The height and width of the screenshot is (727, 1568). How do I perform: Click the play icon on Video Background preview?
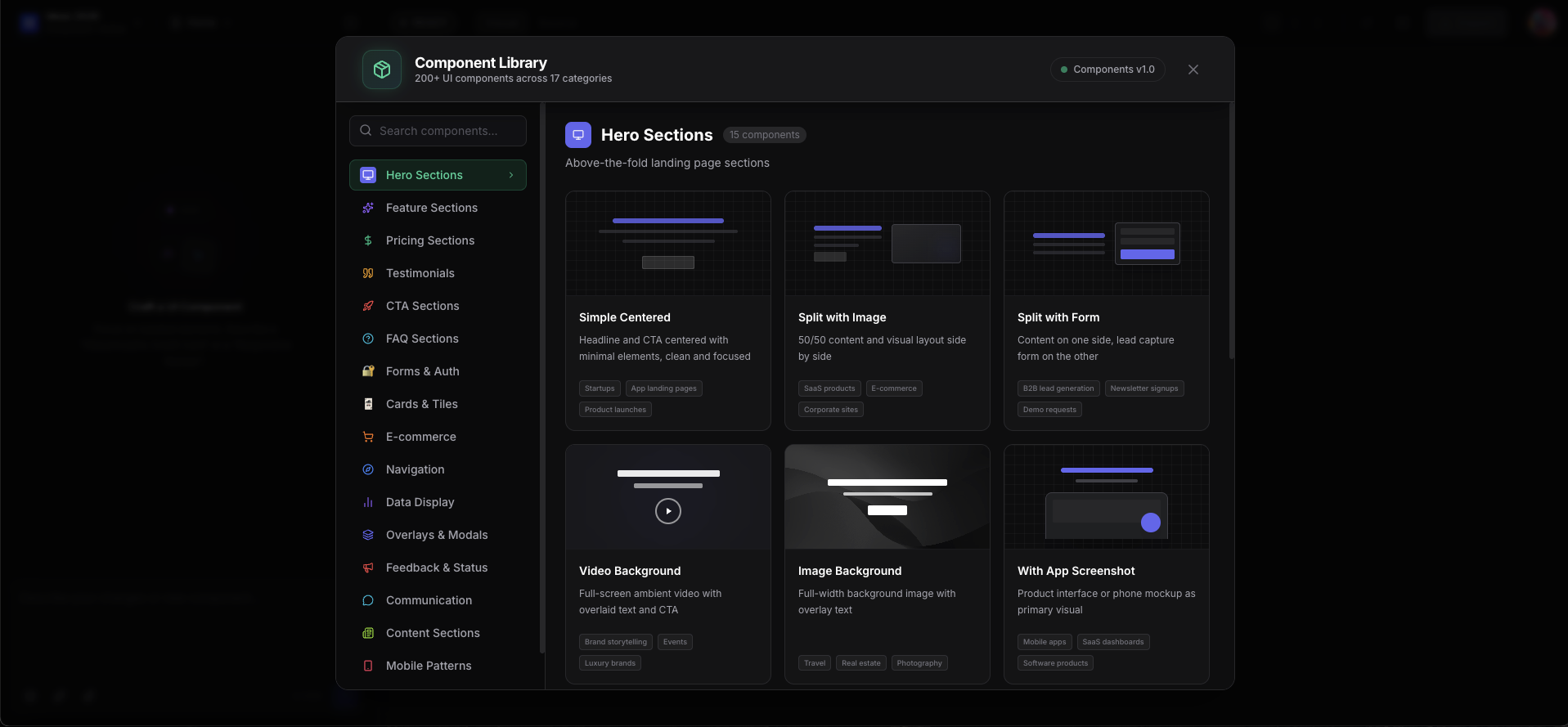click(x=668, y=511)
